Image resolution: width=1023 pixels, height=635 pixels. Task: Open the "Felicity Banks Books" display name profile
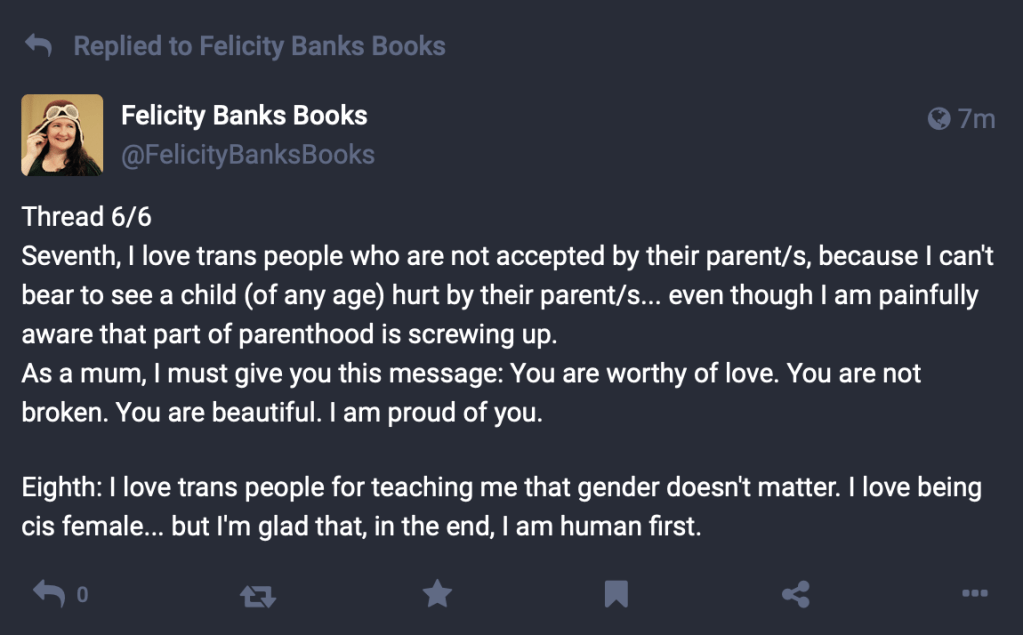click(244, 116)
